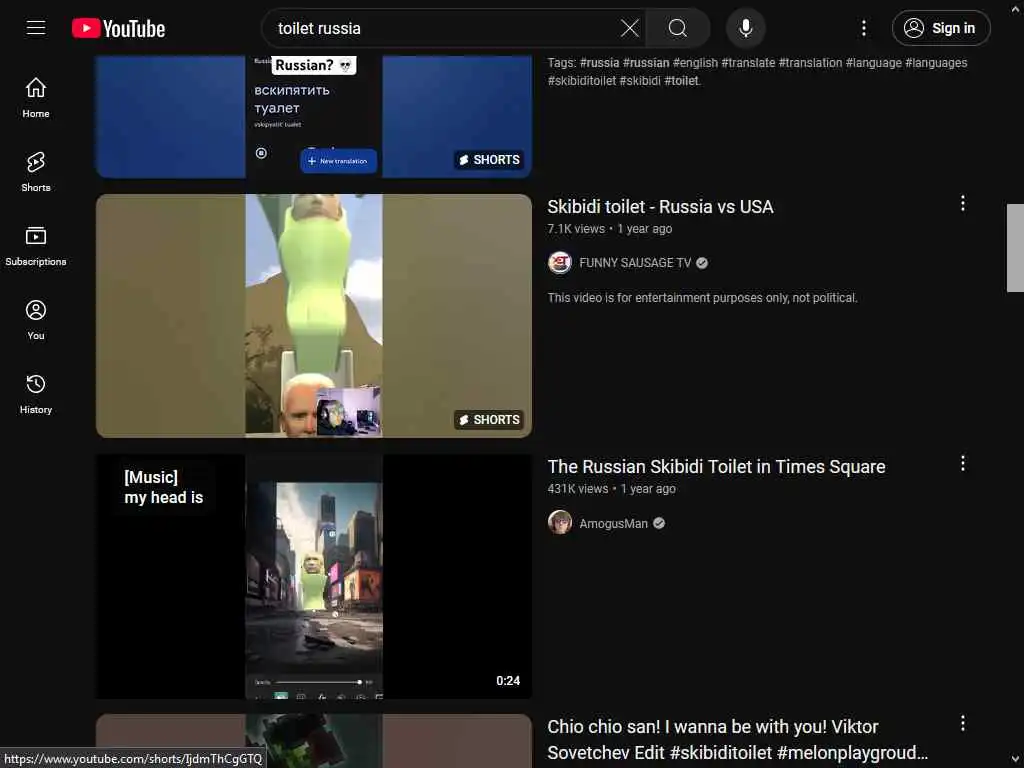1024x768 pixels.
Task: Start voice search with the microphone
Action: point(745,28)
